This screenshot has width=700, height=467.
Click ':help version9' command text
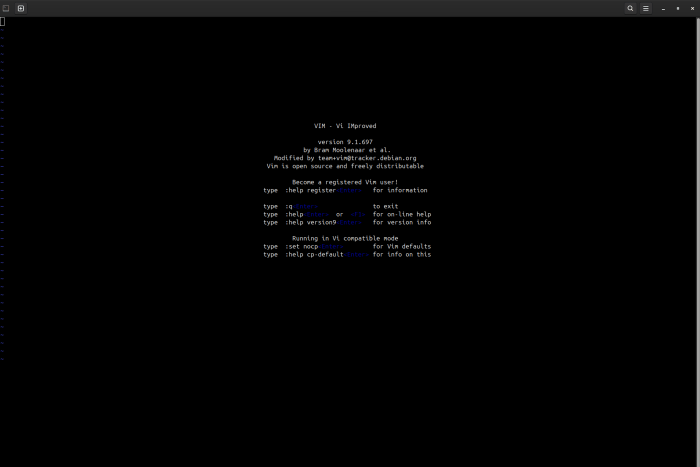pyautogui.click(x=310, y=222)
